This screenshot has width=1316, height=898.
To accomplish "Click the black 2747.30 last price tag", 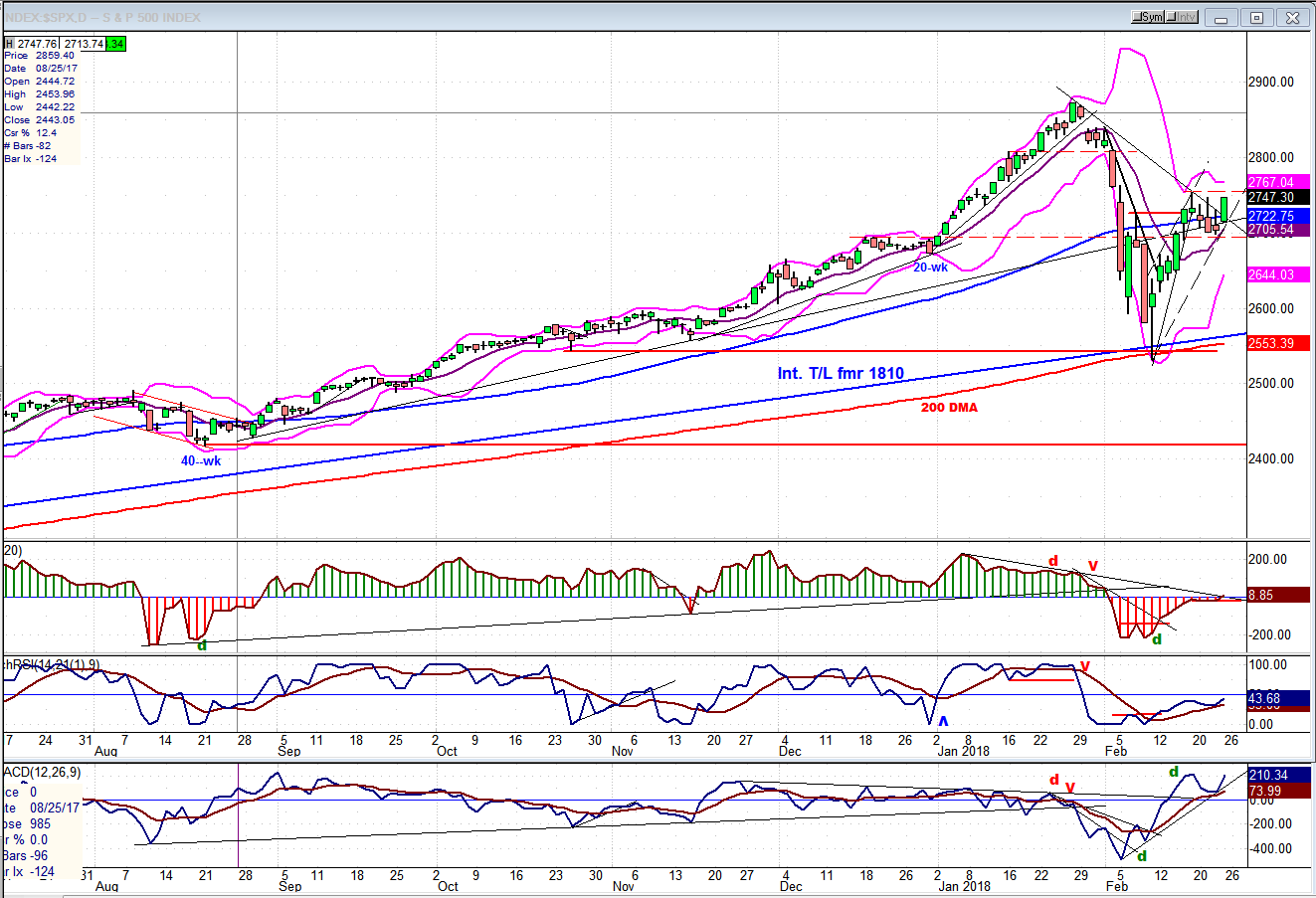I will 1271,197.
